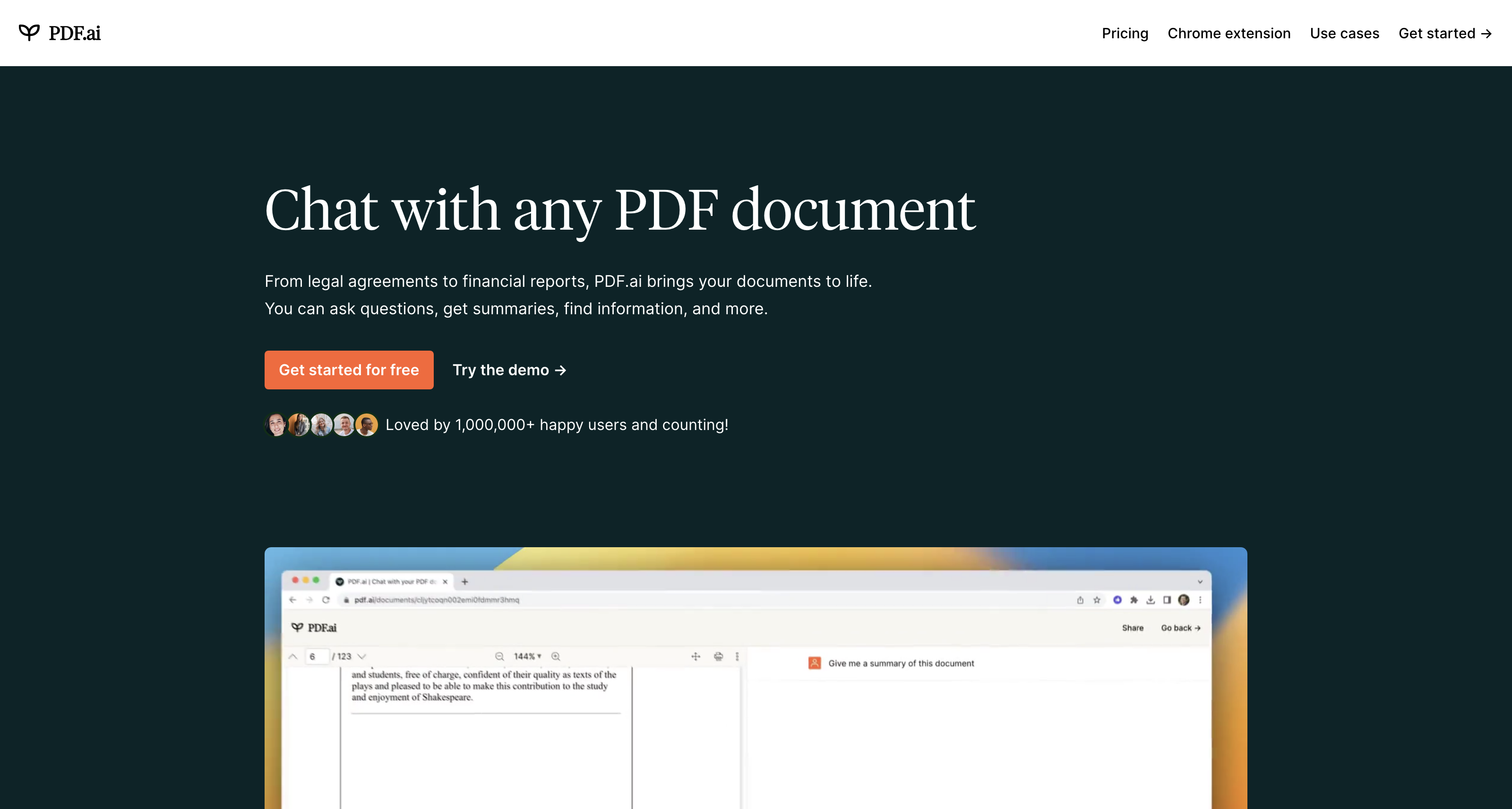
Task: Click the "Loved by 1,000,000+ happy users" text
Action: pos(557,424)
